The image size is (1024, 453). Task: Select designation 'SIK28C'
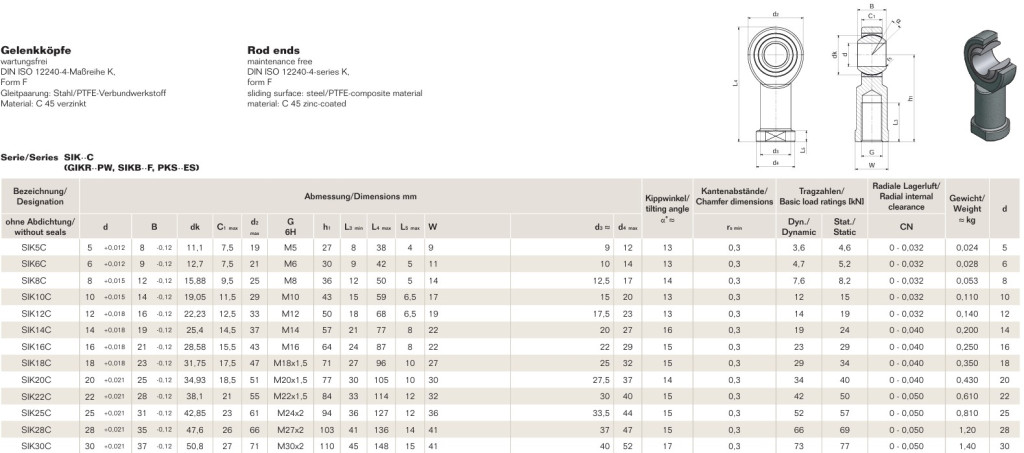tap(37, 429)
